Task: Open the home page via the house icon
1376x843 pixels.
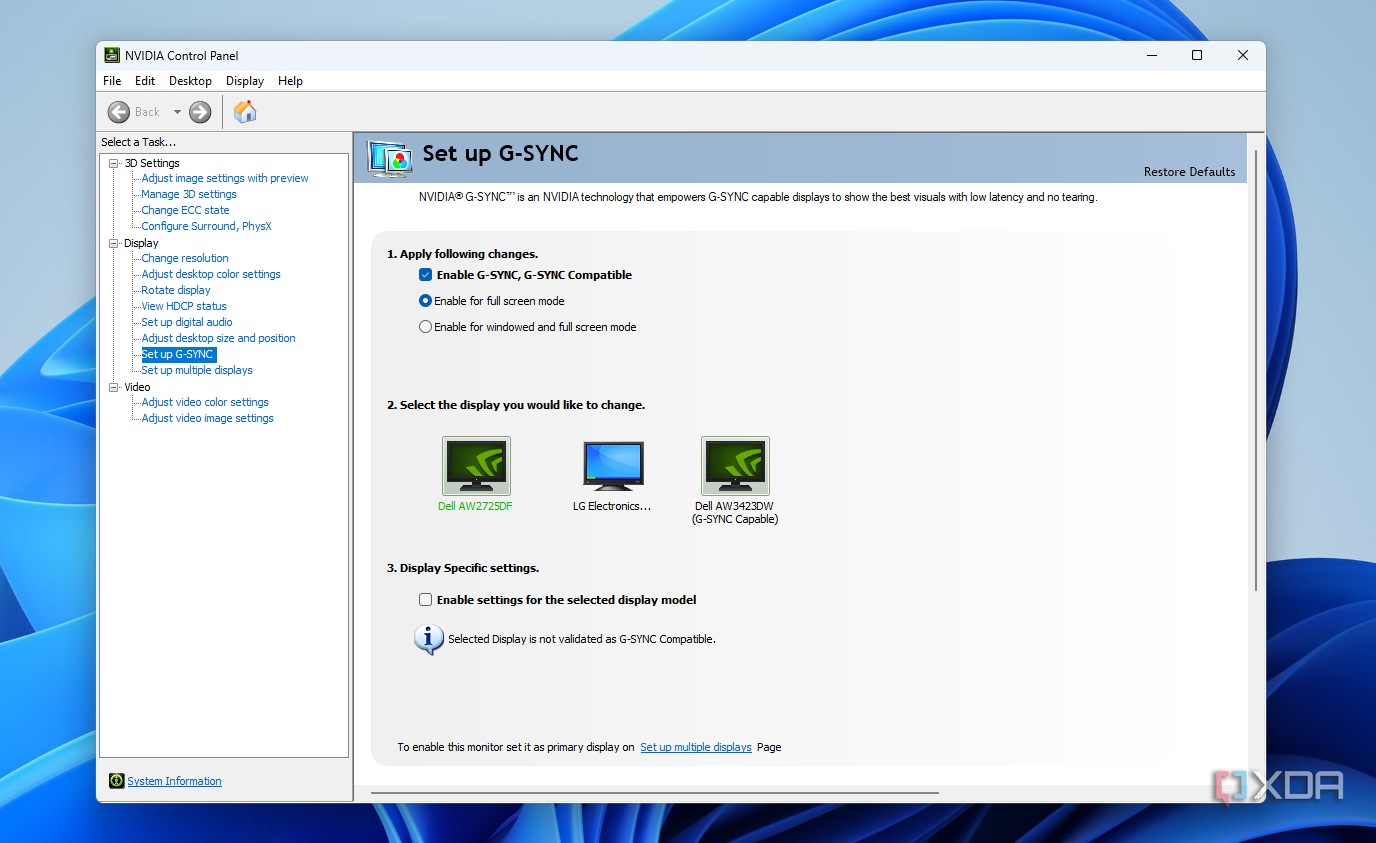Action: click(x=244, y=112)
